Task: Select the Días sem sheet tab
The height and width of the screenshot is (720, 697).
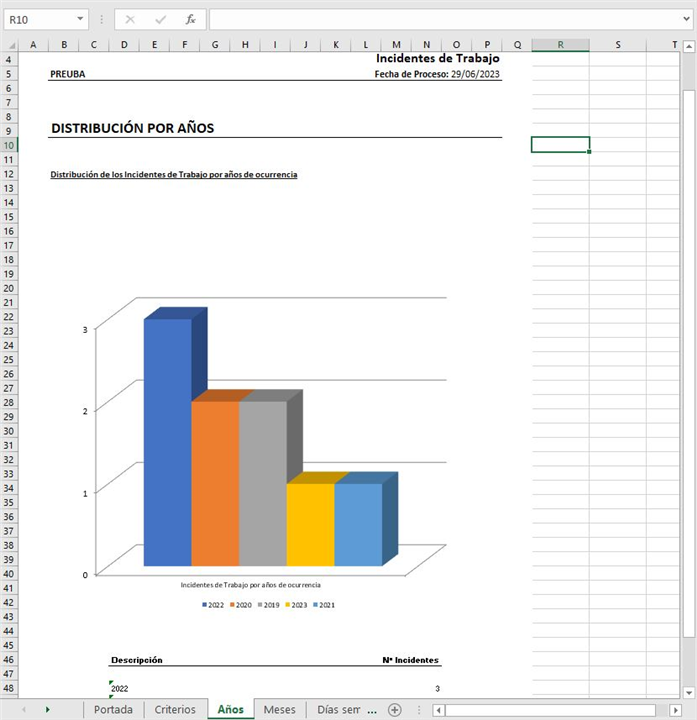Action: [337, 709]
